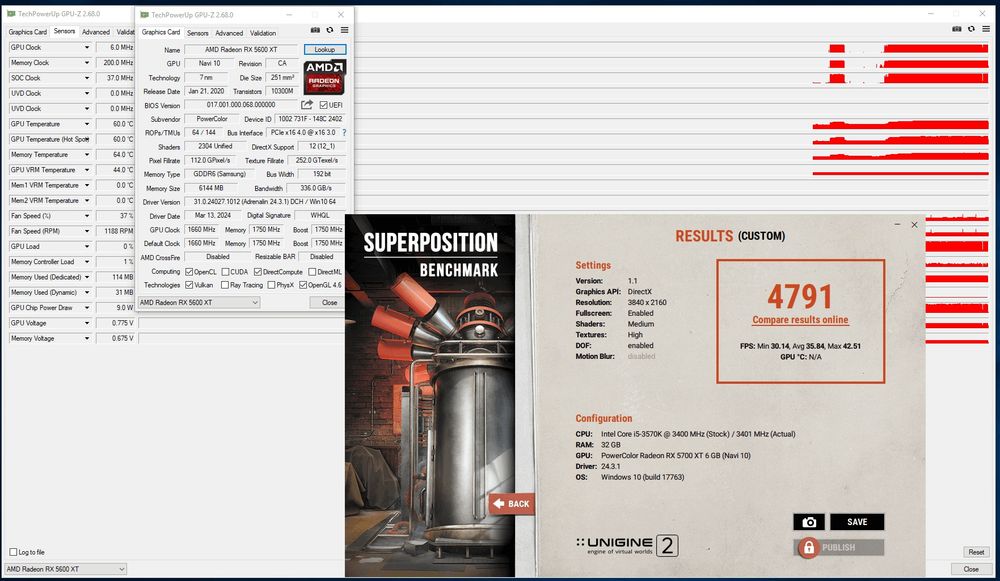Open the GPU Clock sensor dropdown arrow
1000x581 pixels.
coord(87,47)
